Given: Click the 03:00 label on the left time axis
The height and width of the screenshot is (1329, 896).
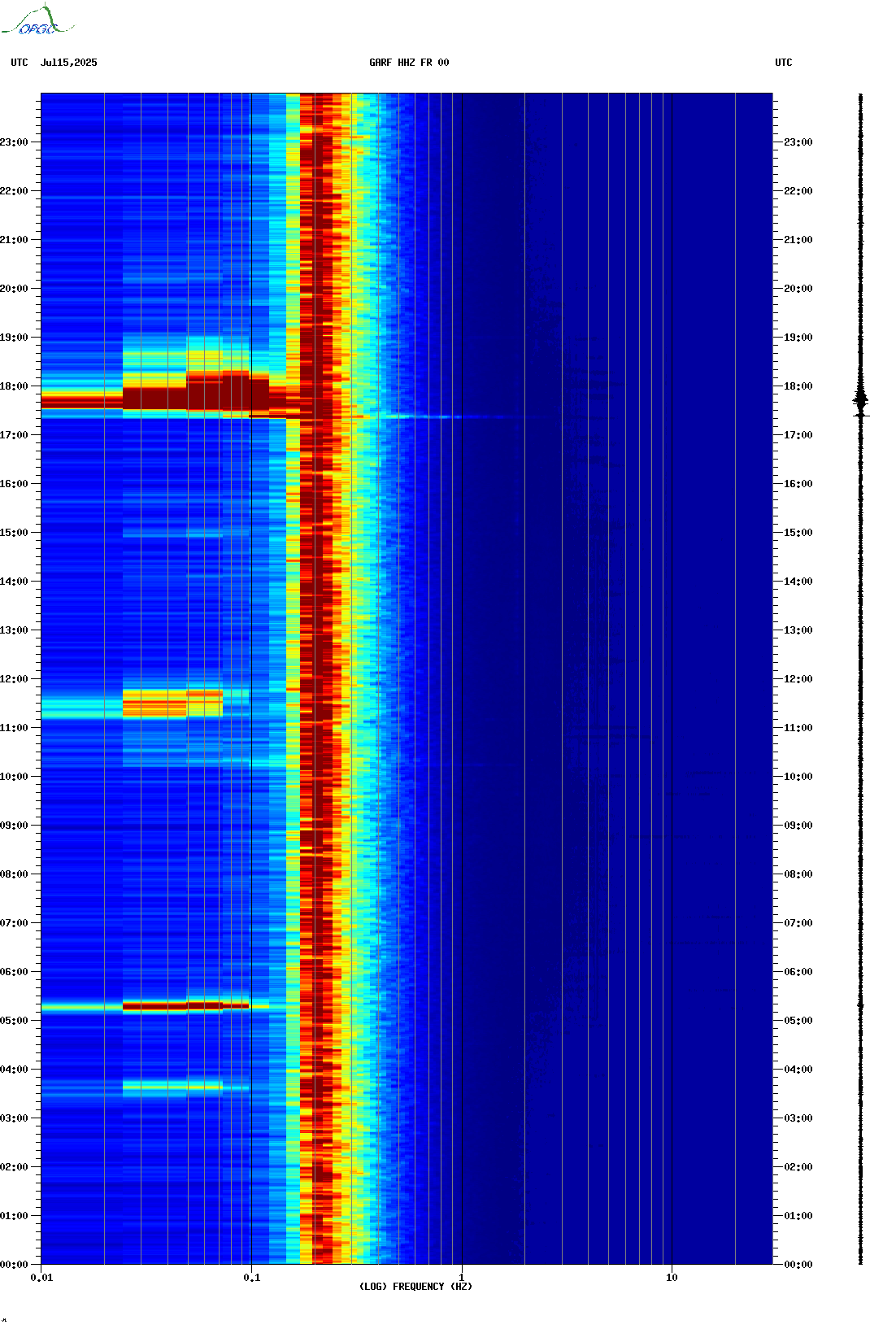Looking at the screenshot, I should (x=14, y=1118).
